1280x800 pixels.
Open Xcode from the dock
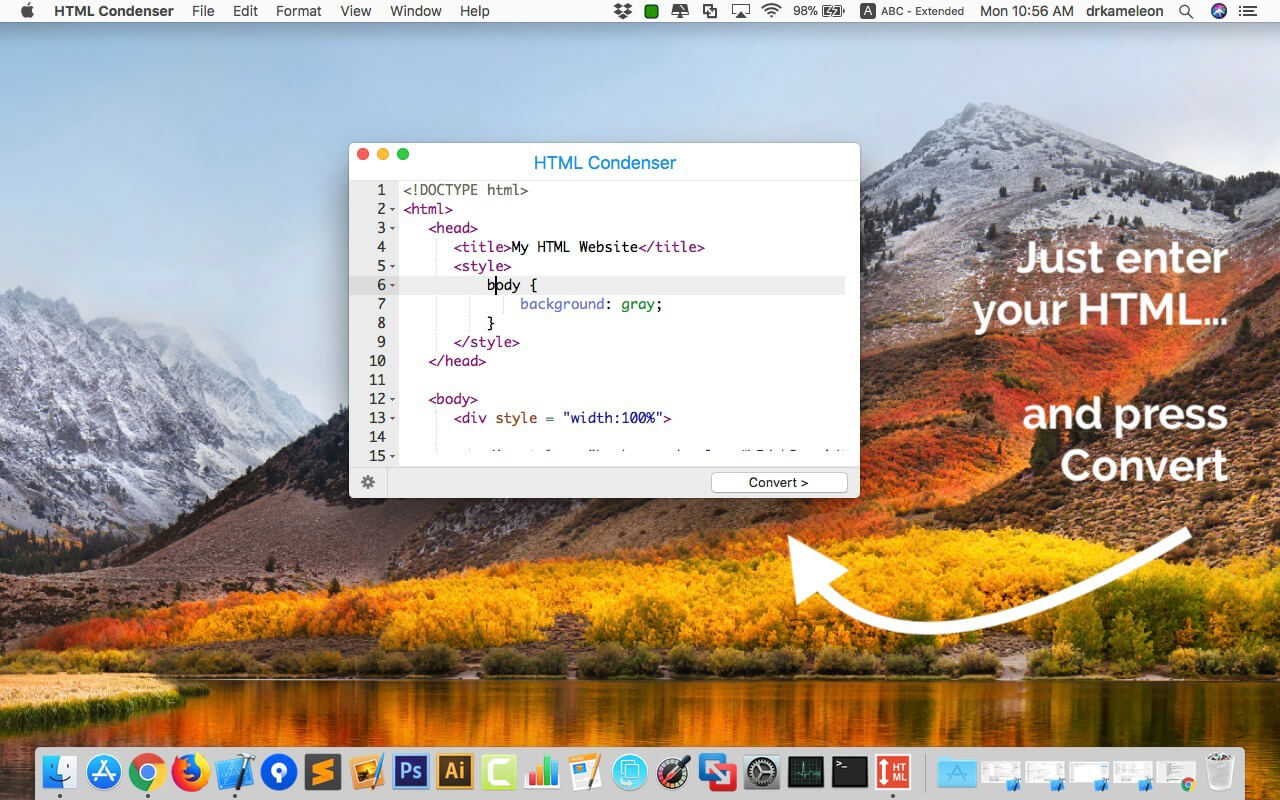[235, 771]
